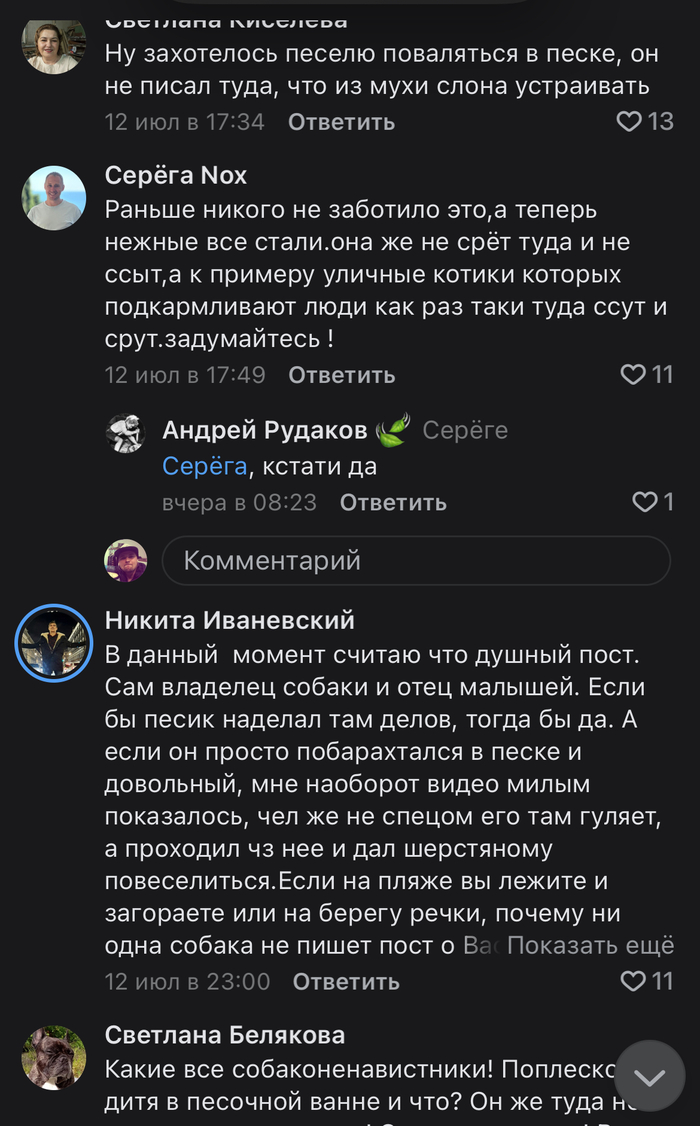Viewport: 700px width, 1126px height.
Task: Open Серёга Nox's profile avatar
Action: (54, 198)
